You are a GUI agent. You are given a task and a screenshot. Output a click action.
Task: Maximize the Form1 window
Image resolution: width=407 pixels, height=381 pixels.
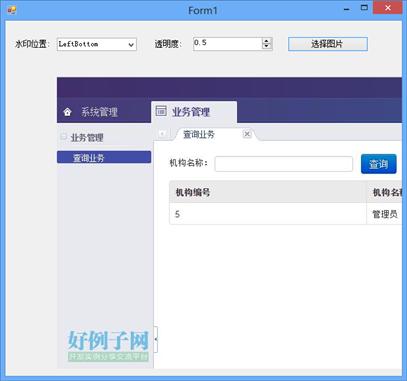(364, 8)
